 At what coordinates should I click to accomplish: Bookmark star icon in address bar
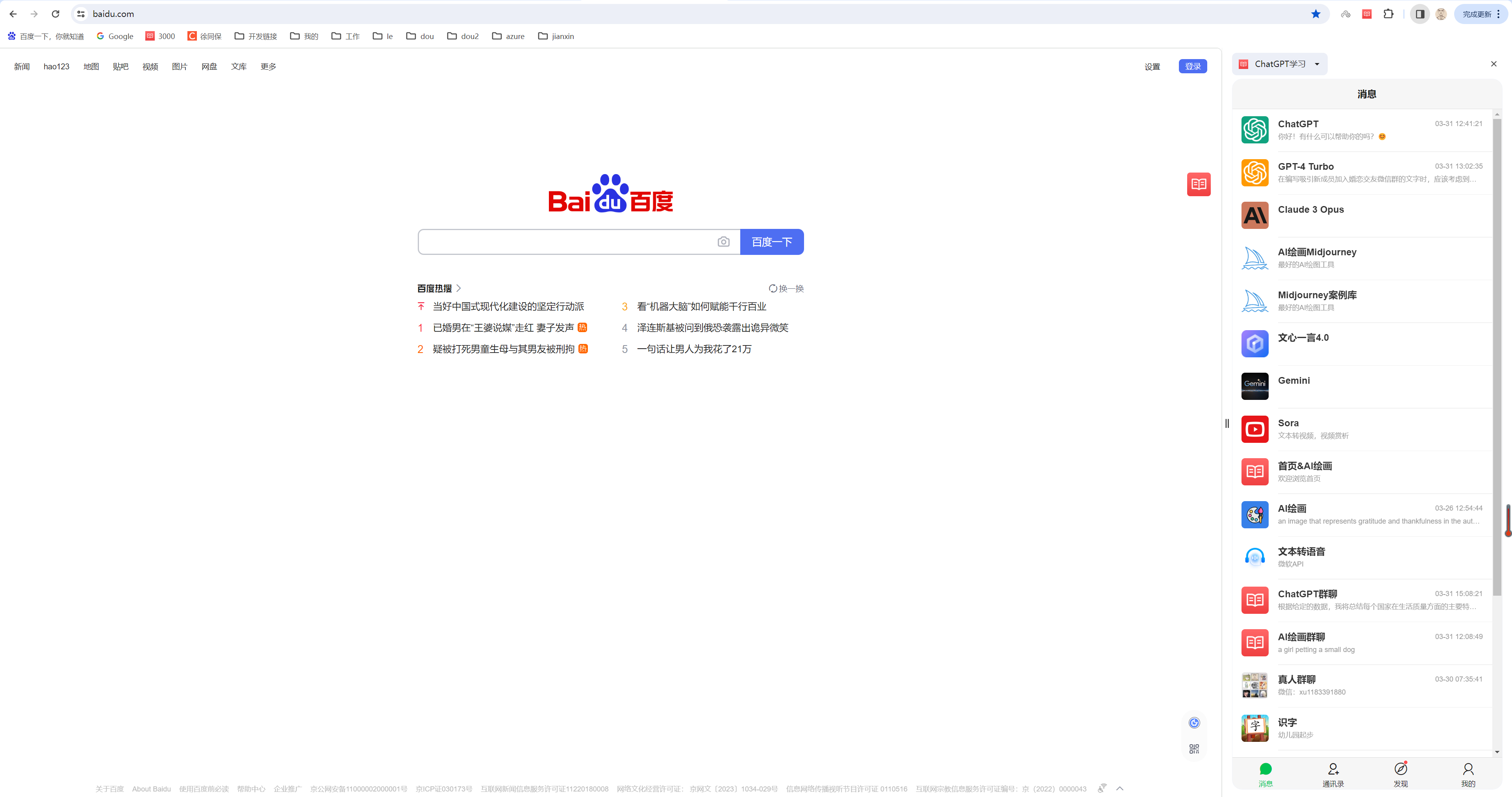(x=1316, y=14)
